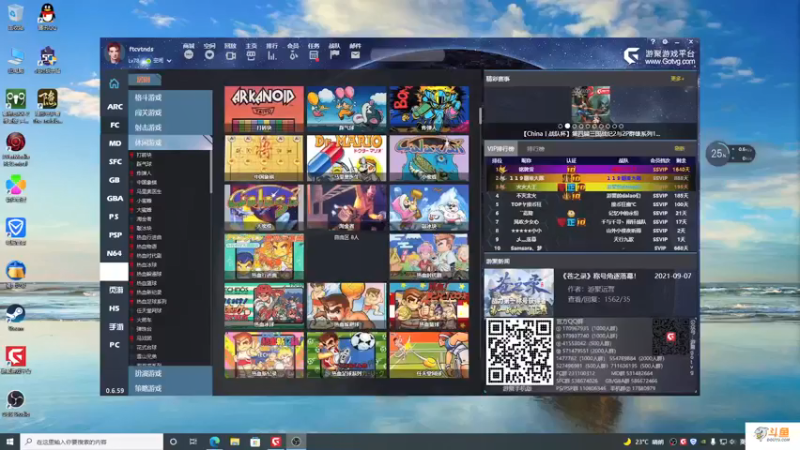The height and width of the screenshot is (450, 800).
Task: Open Microsoft Edge in the taskbar
Action: [214, 441]
